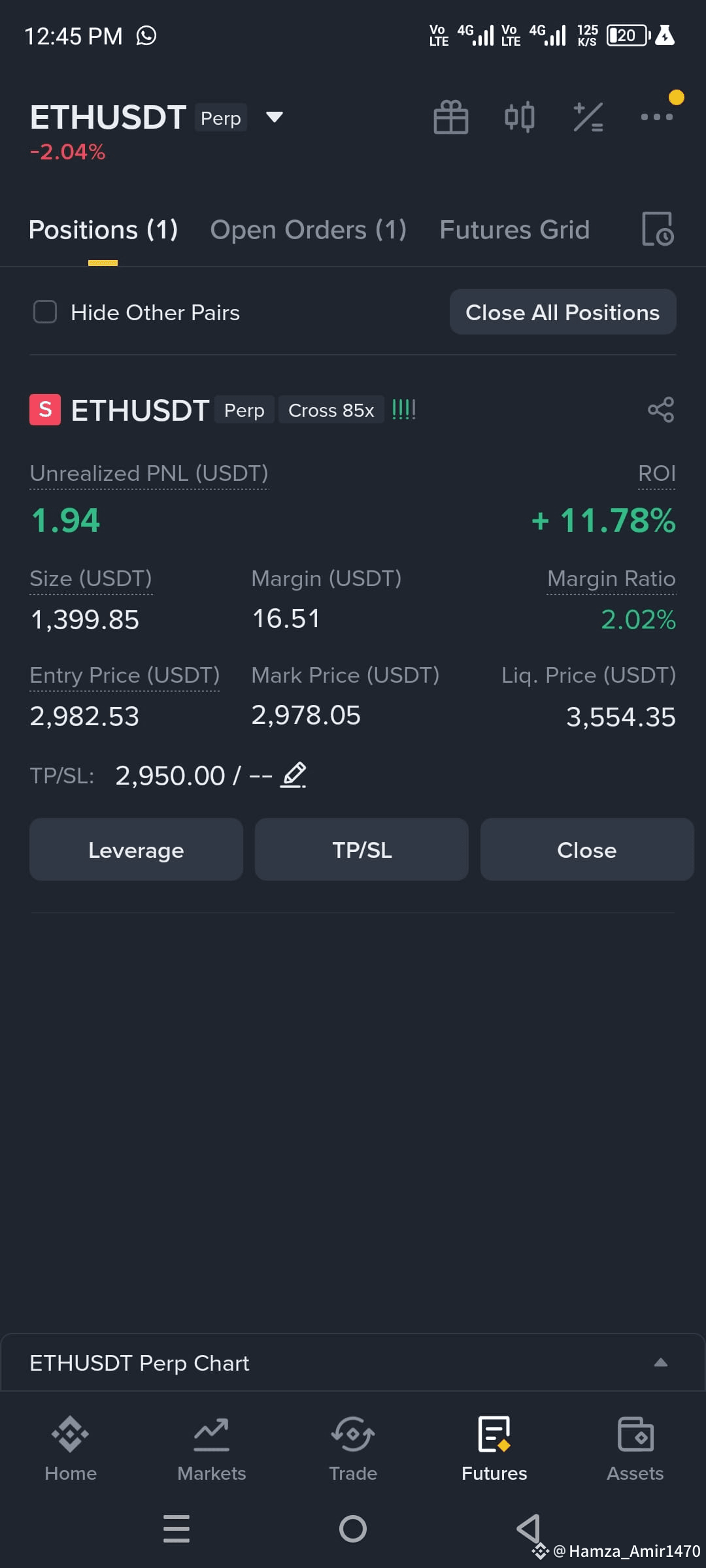Switch to Futures Grid tab
Image resolution: width=706 pixels, height=1568 pixels.
tap(514, 230)
